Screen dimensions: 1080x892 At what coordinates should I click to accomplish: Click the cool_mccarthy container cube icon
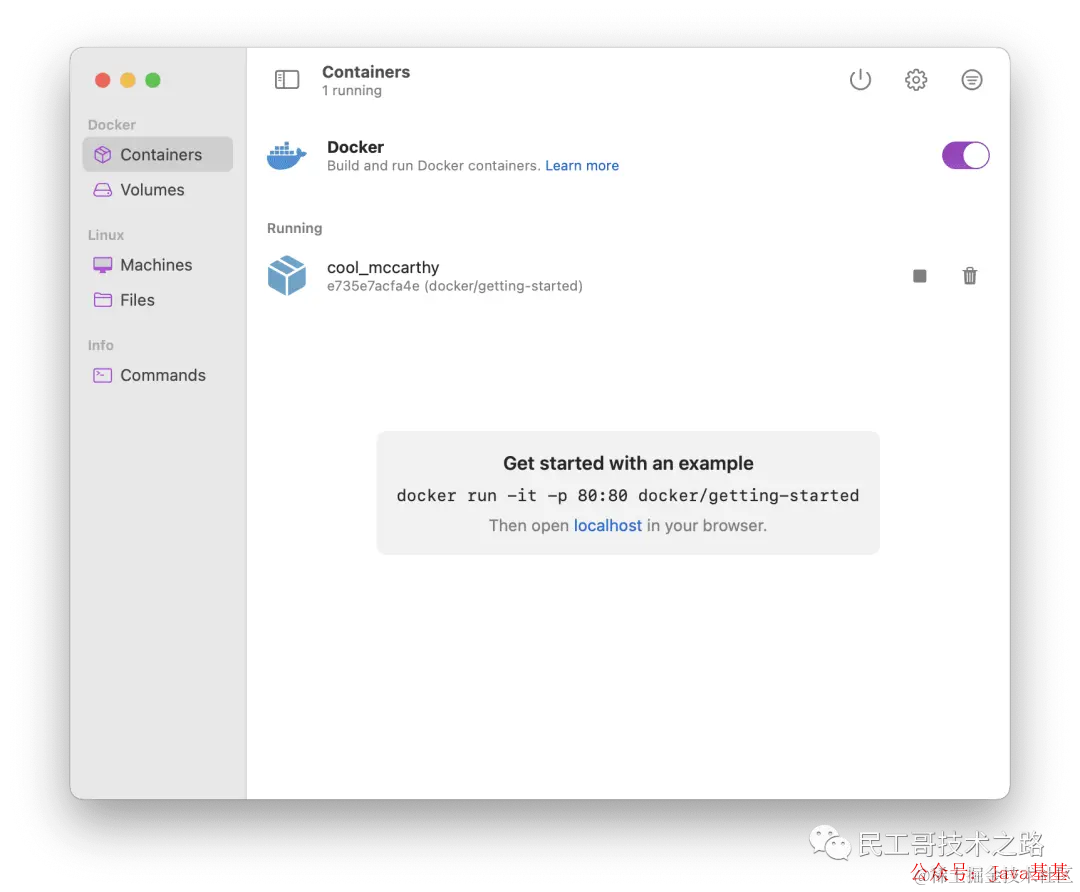[x=287, y=276]
